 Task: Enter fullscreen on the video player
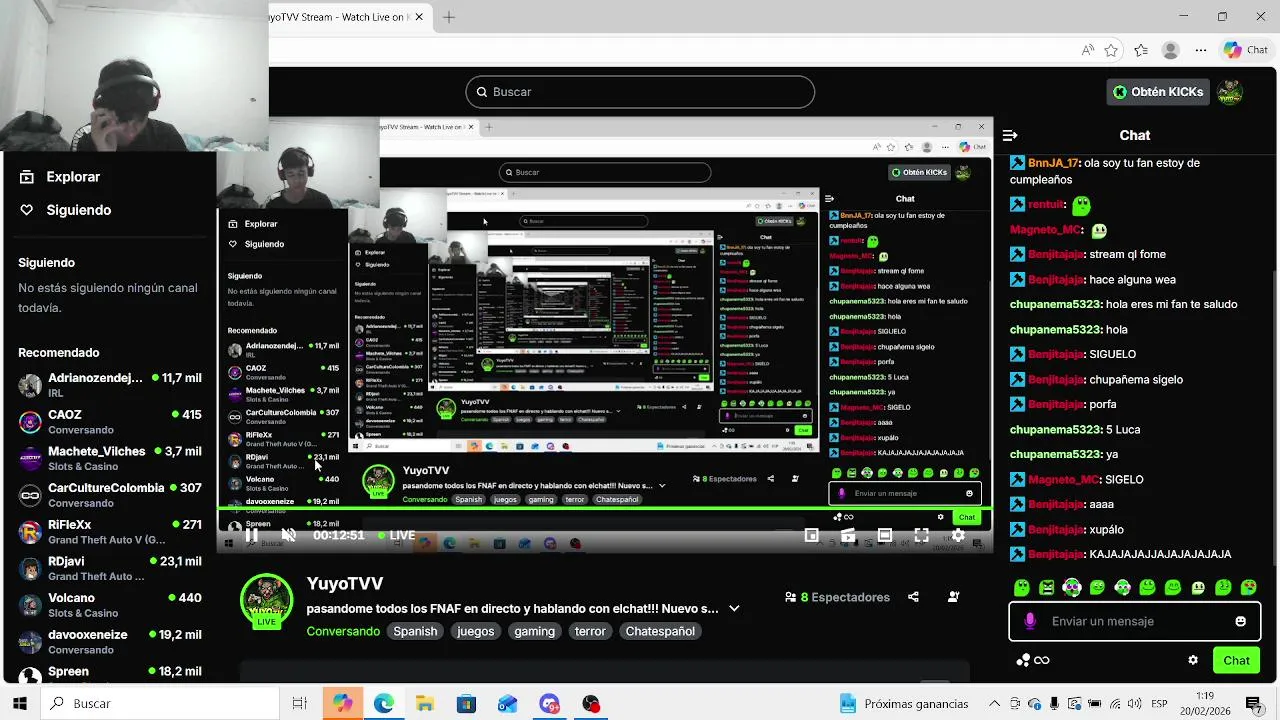pos(921,535)
